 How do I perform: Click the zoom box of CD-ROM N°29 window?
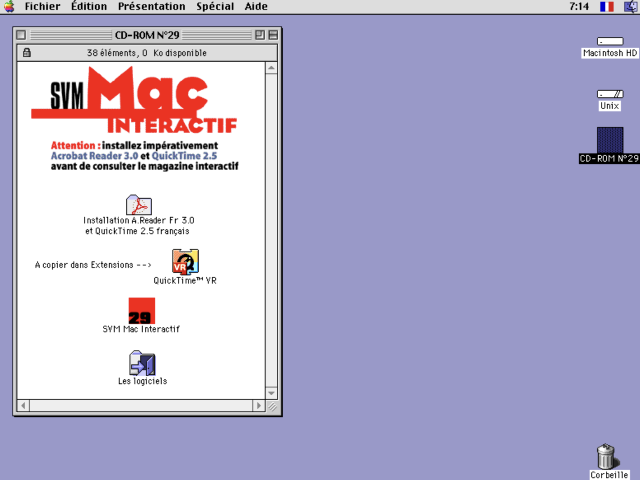coord(260,35)
